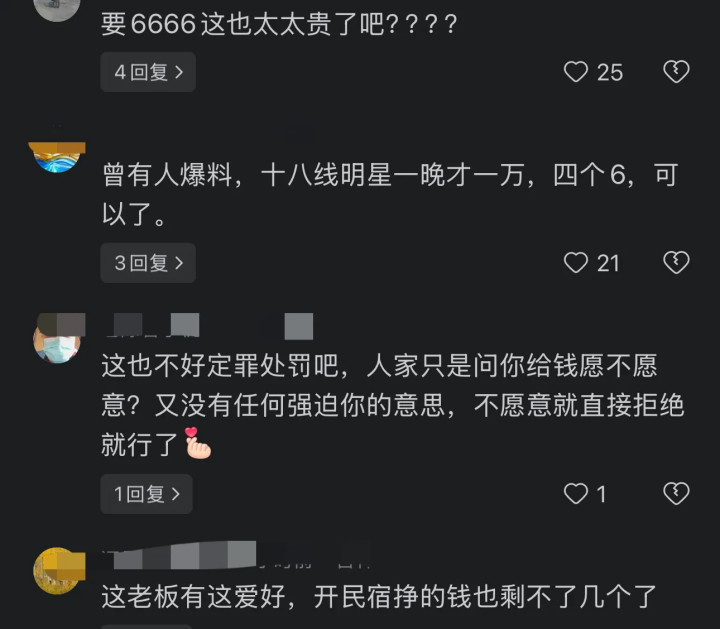Open the blue and gold wave avatar
Screen dimensions: 720x629
tap(57, 157)
